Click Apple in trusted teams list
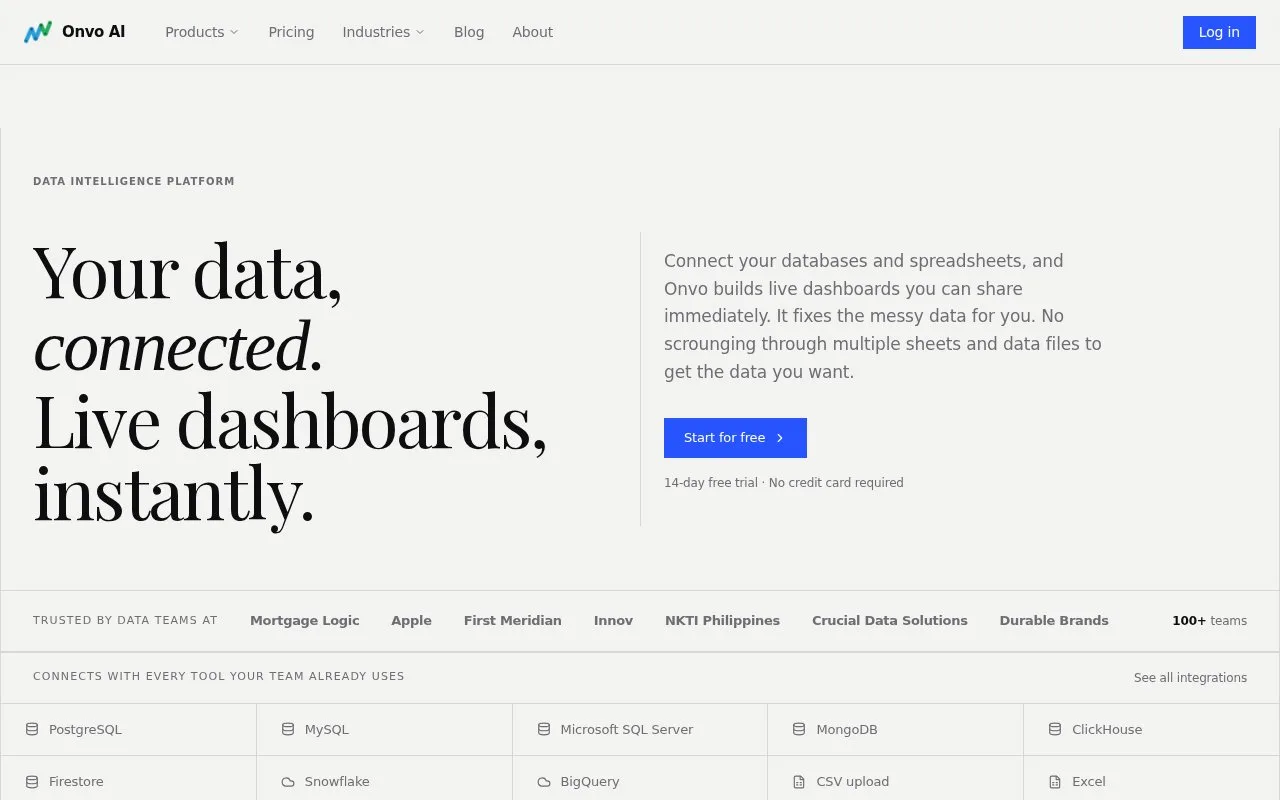The height and width of the screenshot is (800, 1280). pyautogui.click(x=411, y=620)
